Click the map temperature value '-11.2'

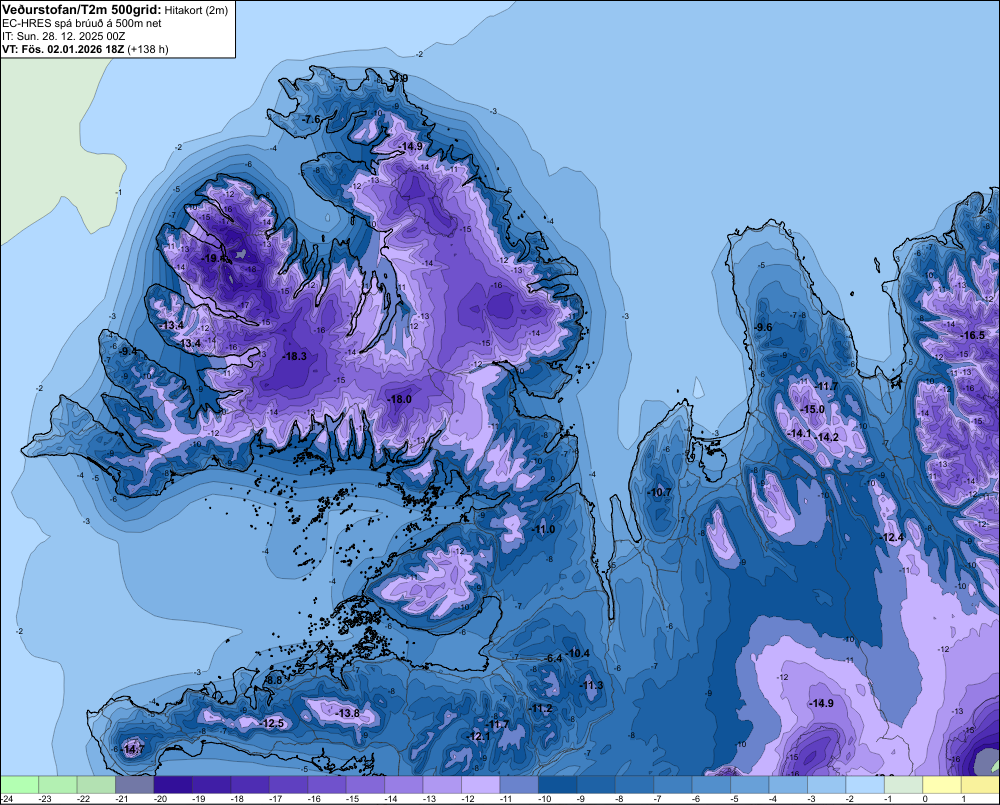pos(541,708)
